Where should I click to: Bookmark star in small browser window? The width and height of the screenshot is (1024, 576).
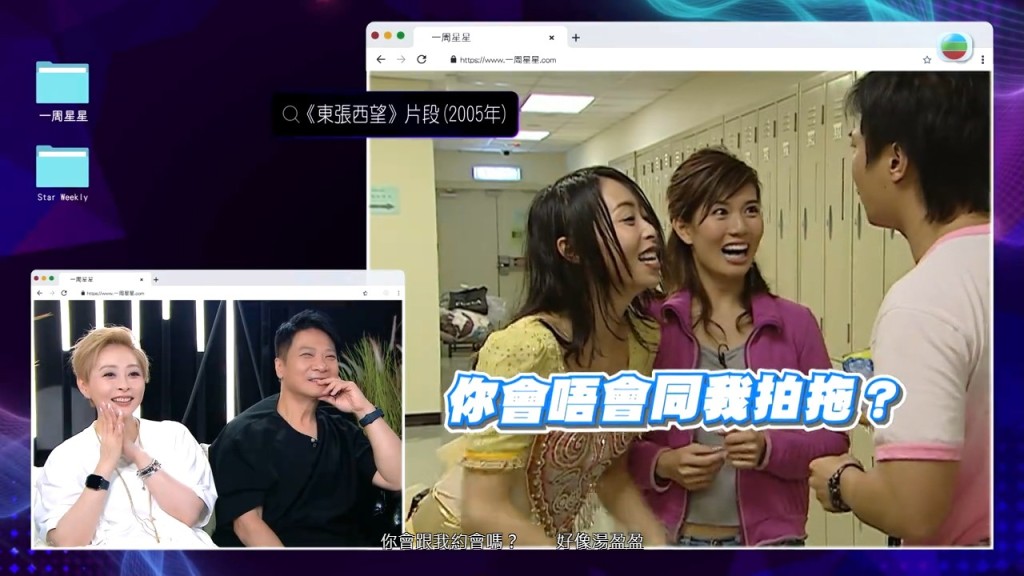365,293
